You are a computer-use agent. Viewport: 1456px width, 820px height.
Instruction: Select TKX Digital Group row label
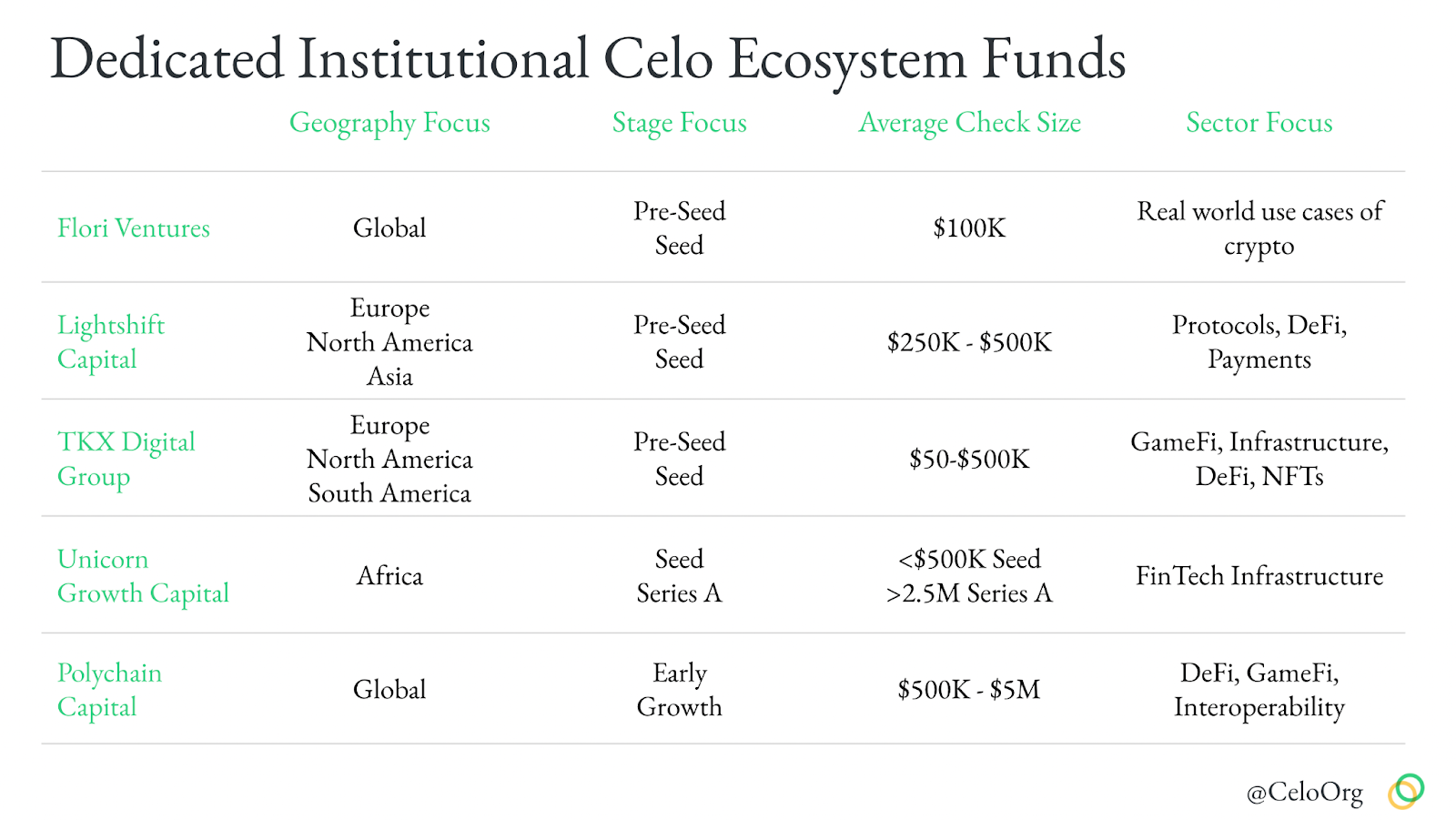126,459
